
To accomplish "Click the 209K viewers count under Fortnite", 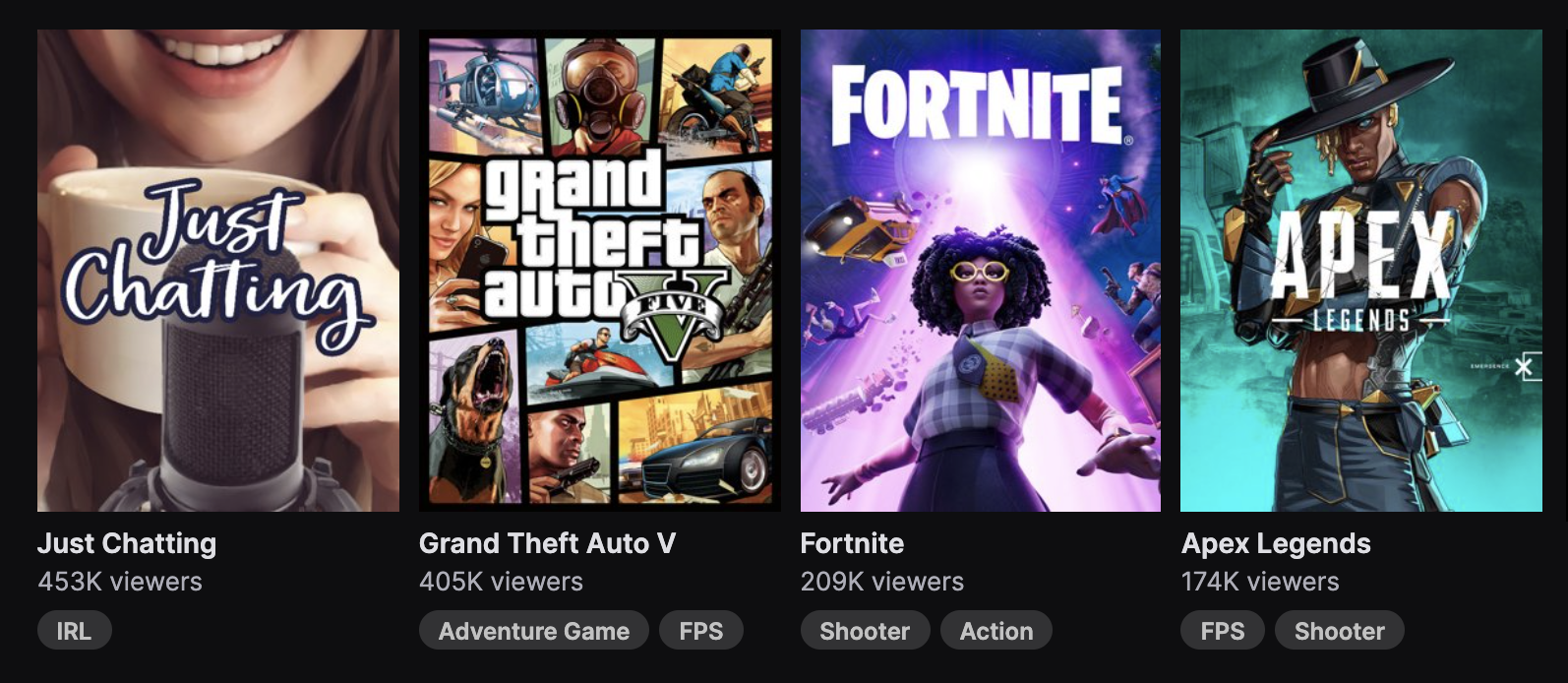I will [x=882, y=582].
